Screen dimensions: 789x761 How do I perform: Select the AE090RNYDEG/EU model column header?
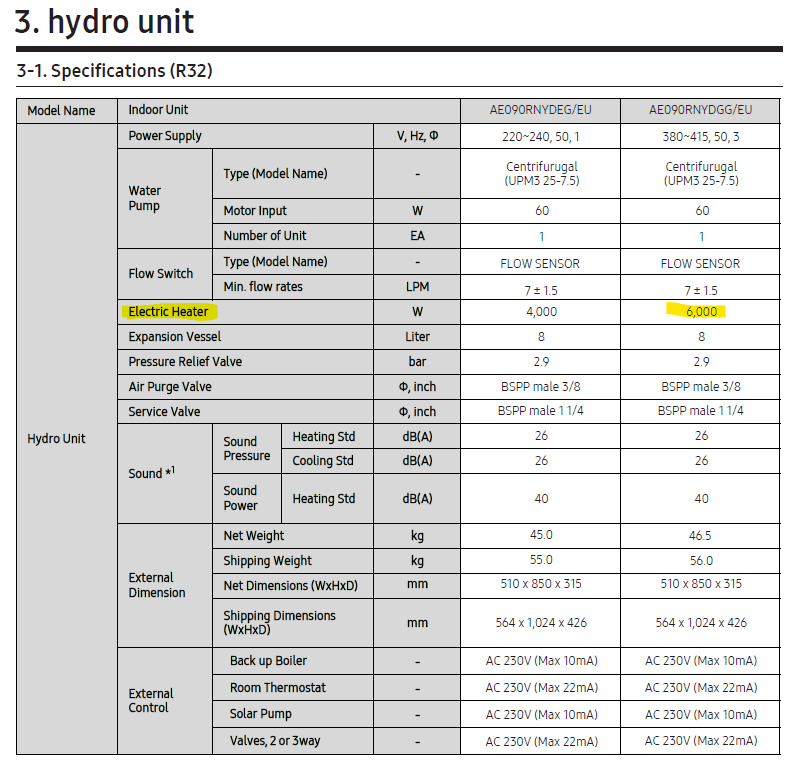click(x=540, y=110)
